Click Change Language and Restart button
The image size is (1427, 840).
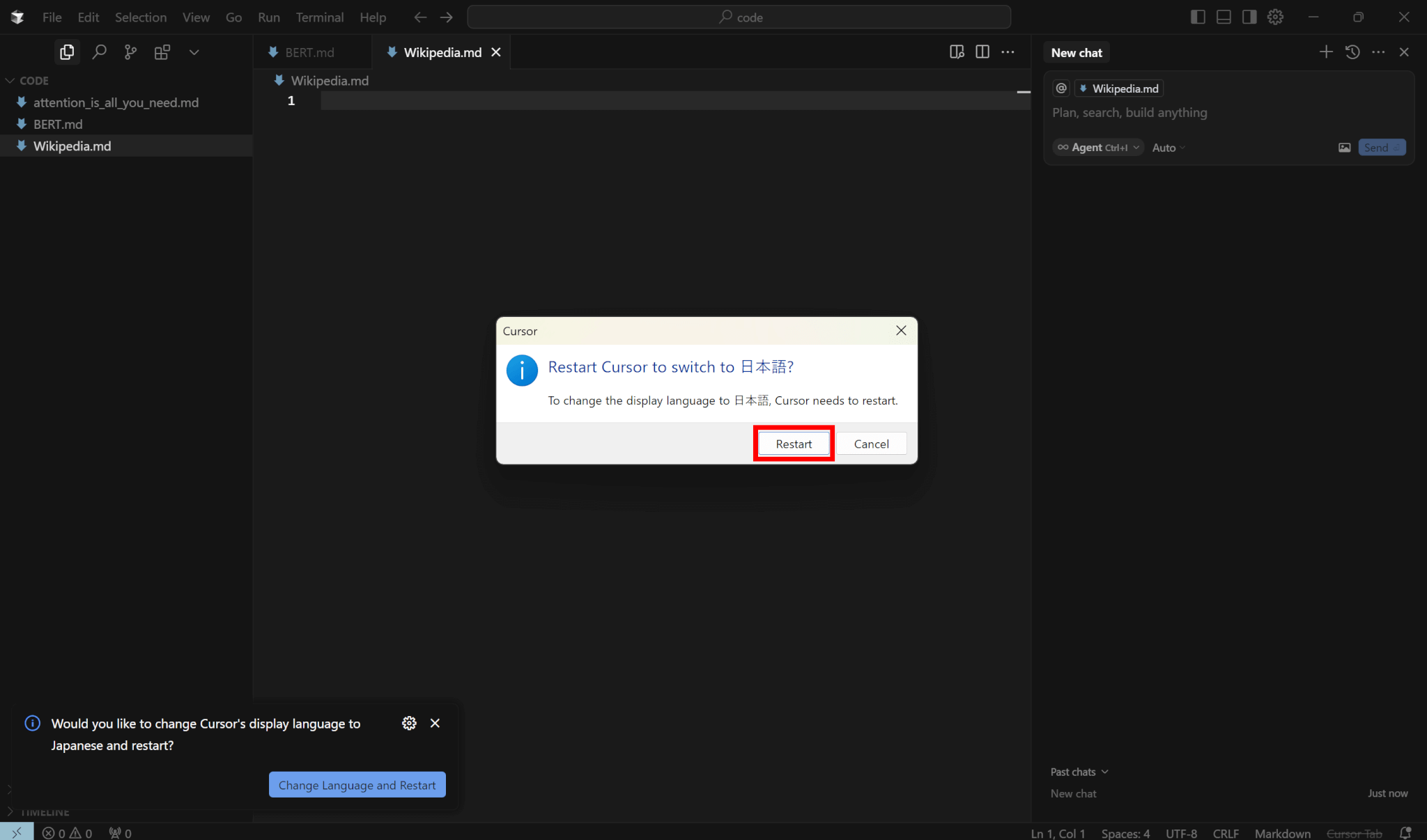(x=357, y=785)
